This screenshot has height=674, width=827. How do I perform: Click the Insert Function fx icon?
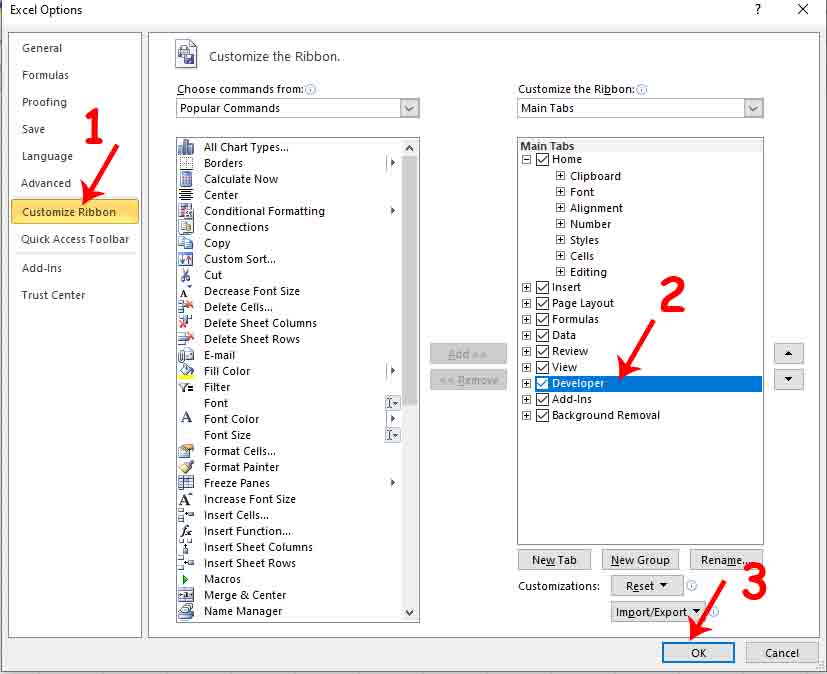pos(186,531)
